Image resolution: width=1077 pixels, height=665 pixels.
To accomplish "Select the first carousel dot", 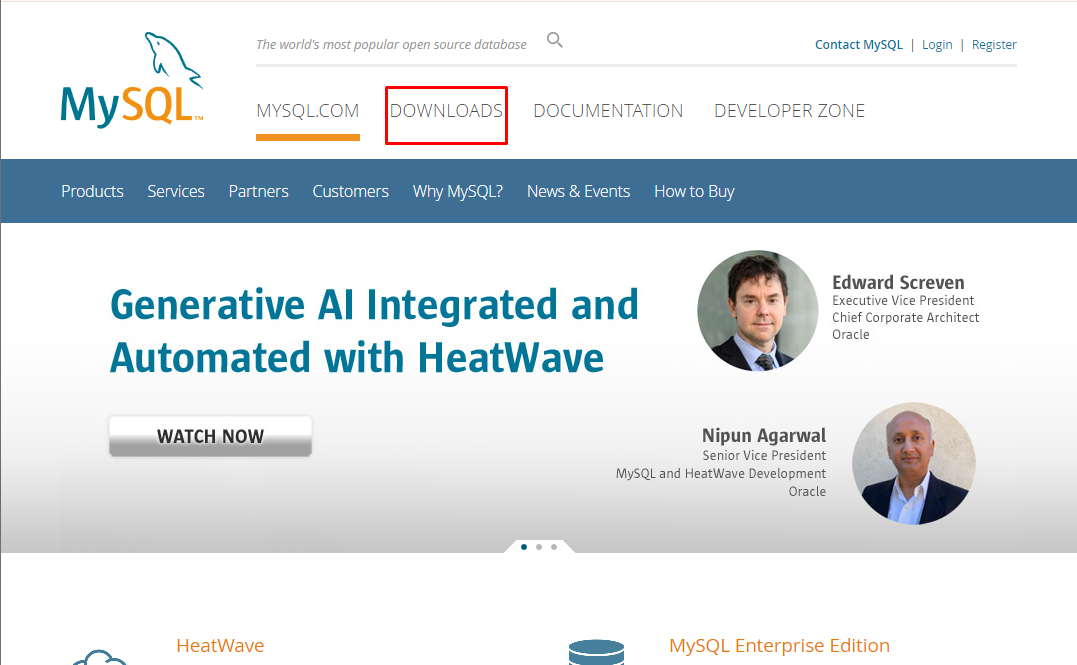I will coord(524,547).
